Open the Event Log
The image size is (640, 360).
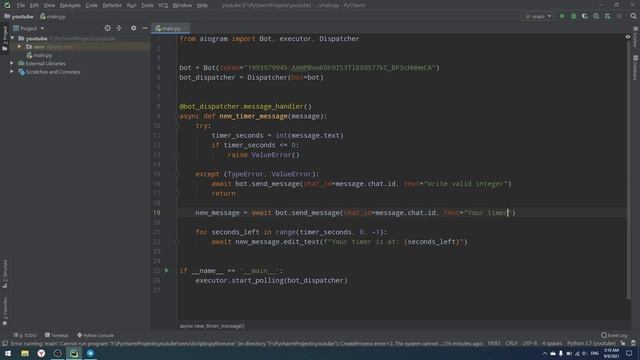pyautogui.click(x=614, y=335)
